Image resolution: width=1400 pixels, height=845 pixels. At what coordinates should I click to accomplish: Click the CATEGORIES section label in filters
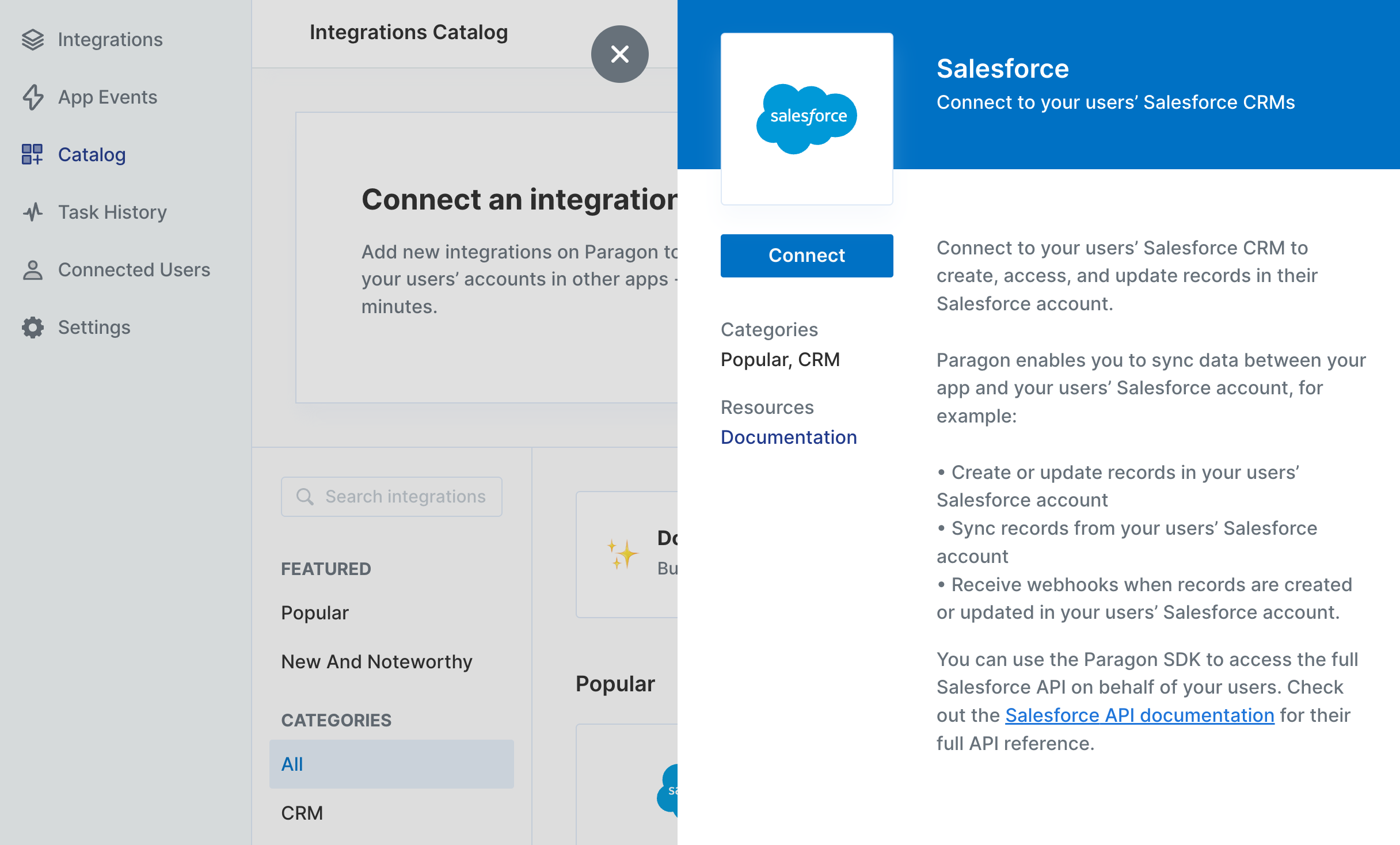[x=336, y=720]
